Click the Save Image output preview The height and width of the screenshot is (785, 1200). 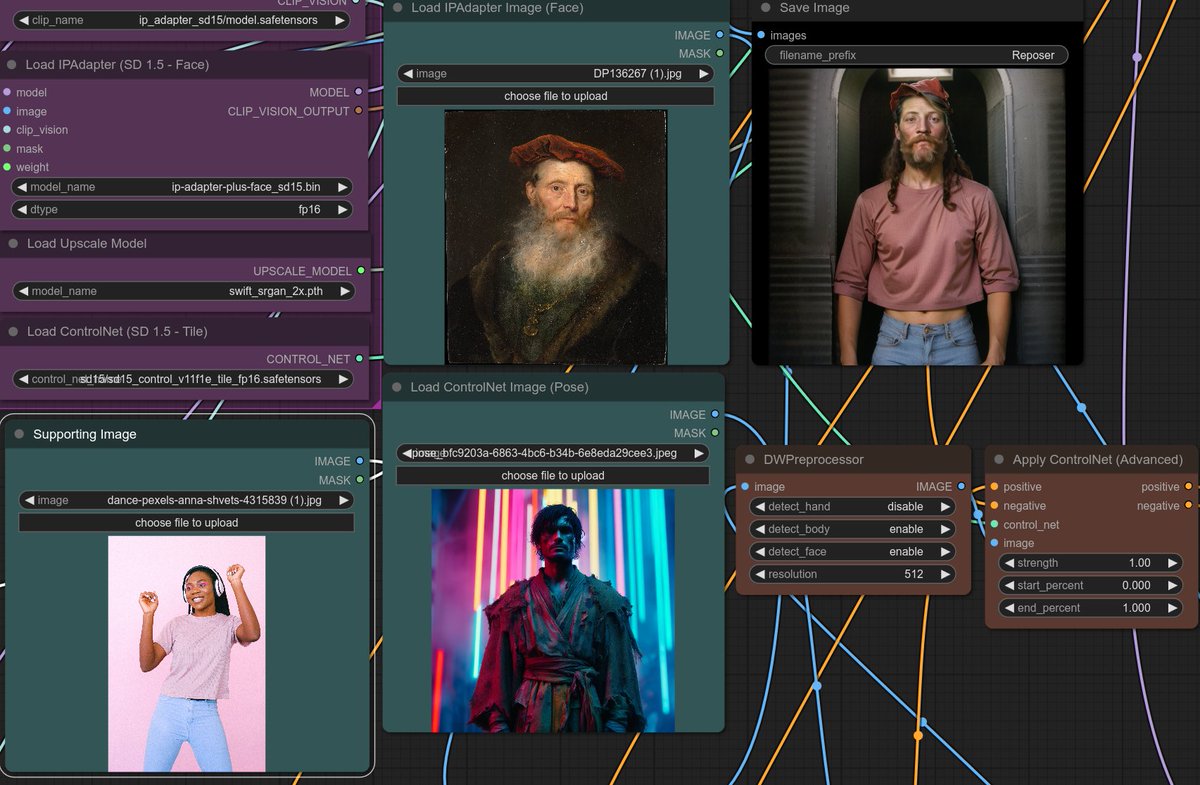click(918, 216)
